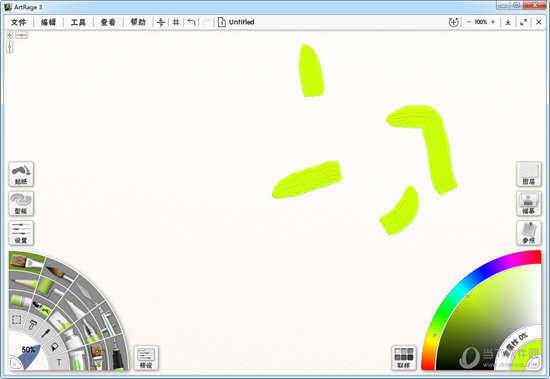
Task: Collapse the tool picker corner arrow
Action: point(15,364)
